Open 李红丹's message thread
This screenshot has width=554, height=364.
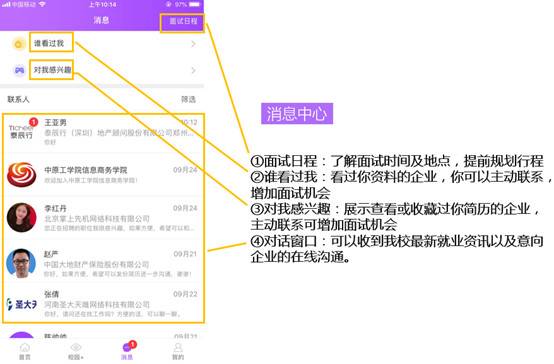click(103, 218)
